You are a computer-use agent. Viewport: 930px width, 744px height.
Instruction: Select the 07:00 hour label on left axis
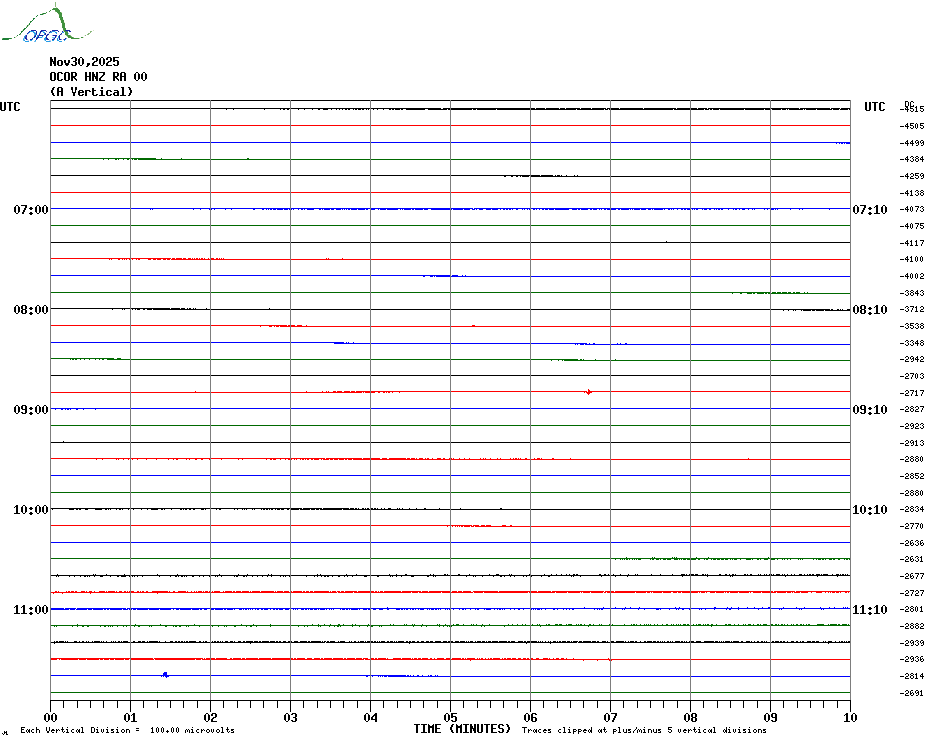(31, 210)
